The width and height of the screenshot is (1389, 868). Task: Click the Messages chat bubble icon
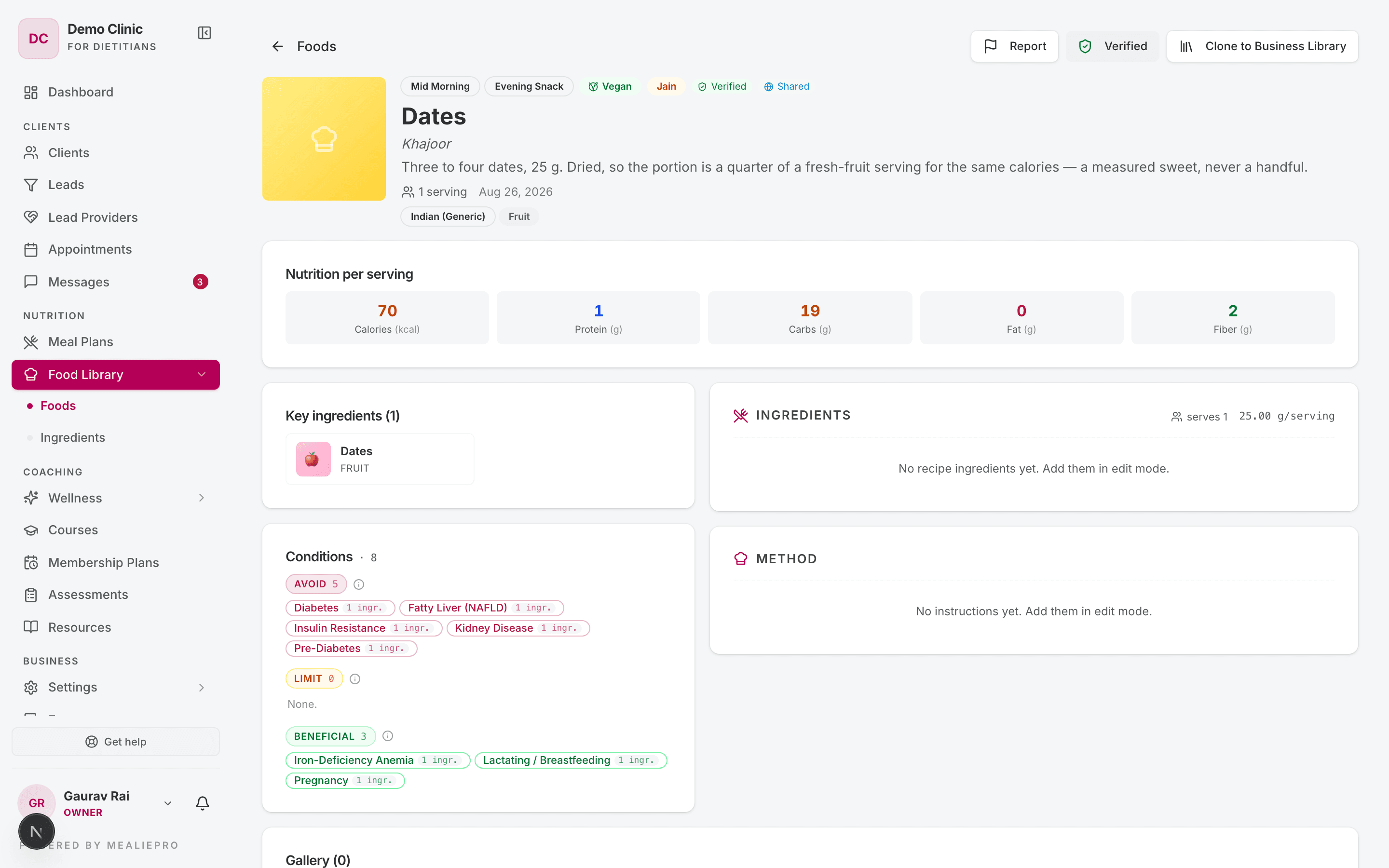point(31,282)
